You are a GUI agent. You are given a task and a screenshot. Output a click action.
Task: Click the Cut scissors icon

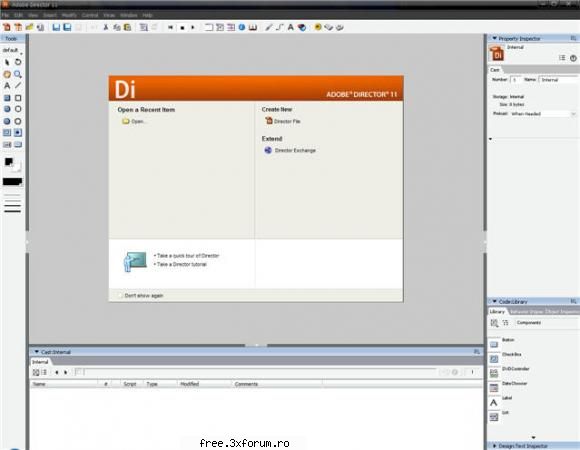105,27
